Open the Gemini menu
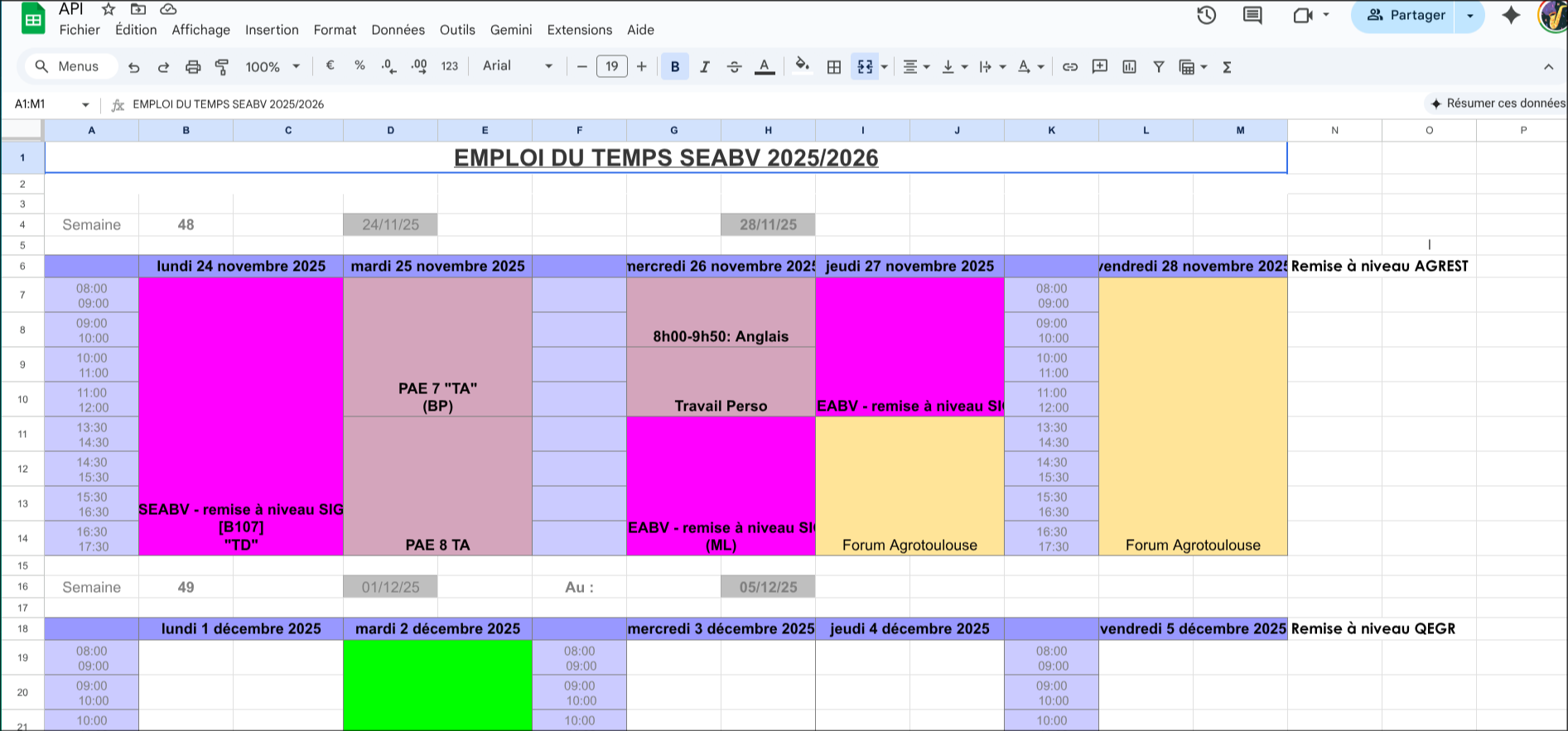 click(511, 30)
